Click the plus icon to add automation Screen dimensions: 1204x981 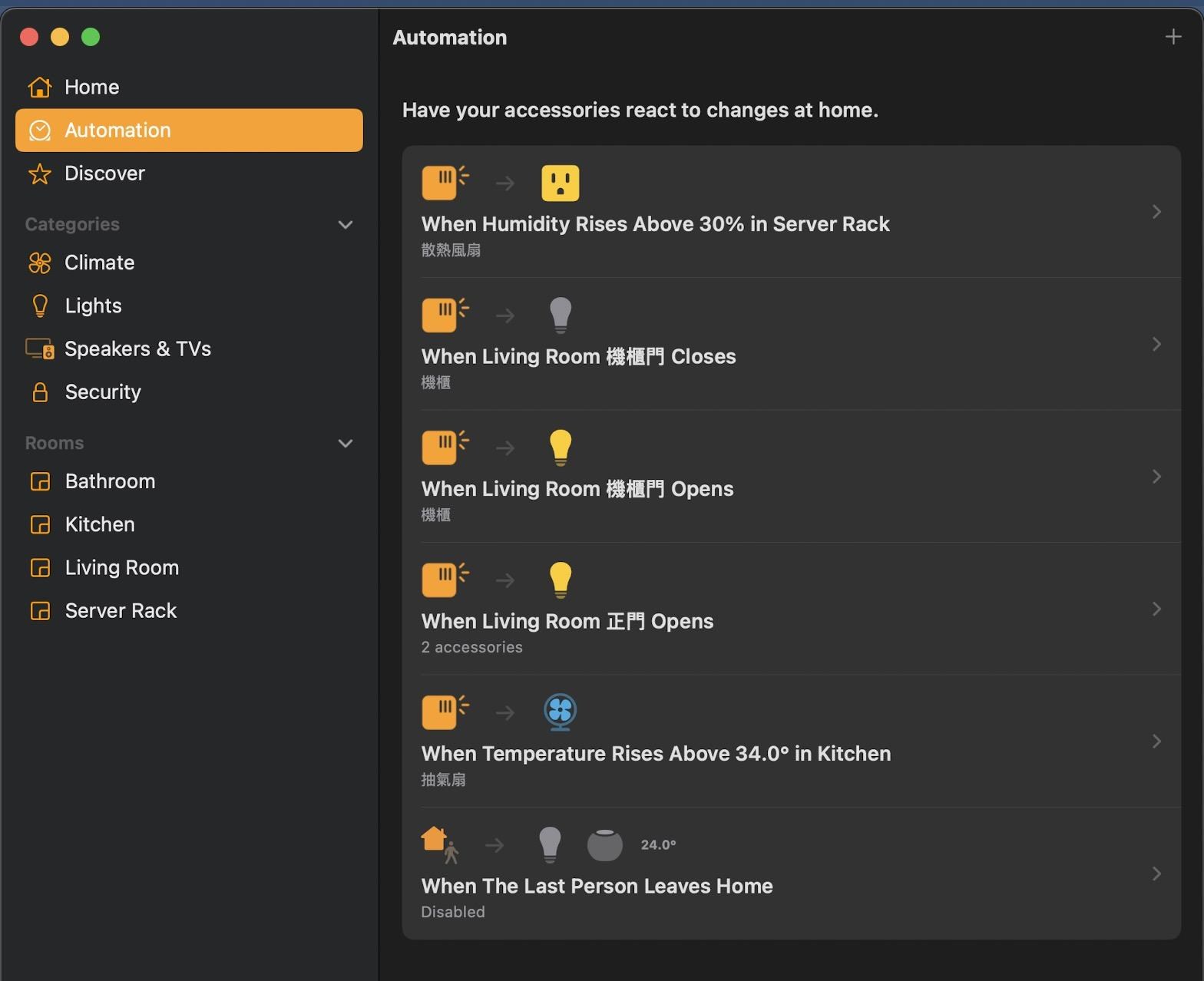pos(1173,37)
